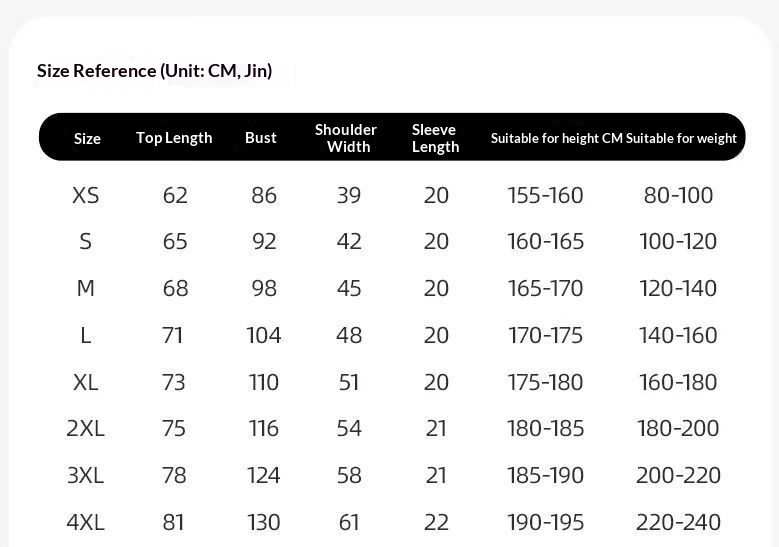The image size is (779, 547).
Task: Click the 4XL size row label
Action: pos(86,522)
